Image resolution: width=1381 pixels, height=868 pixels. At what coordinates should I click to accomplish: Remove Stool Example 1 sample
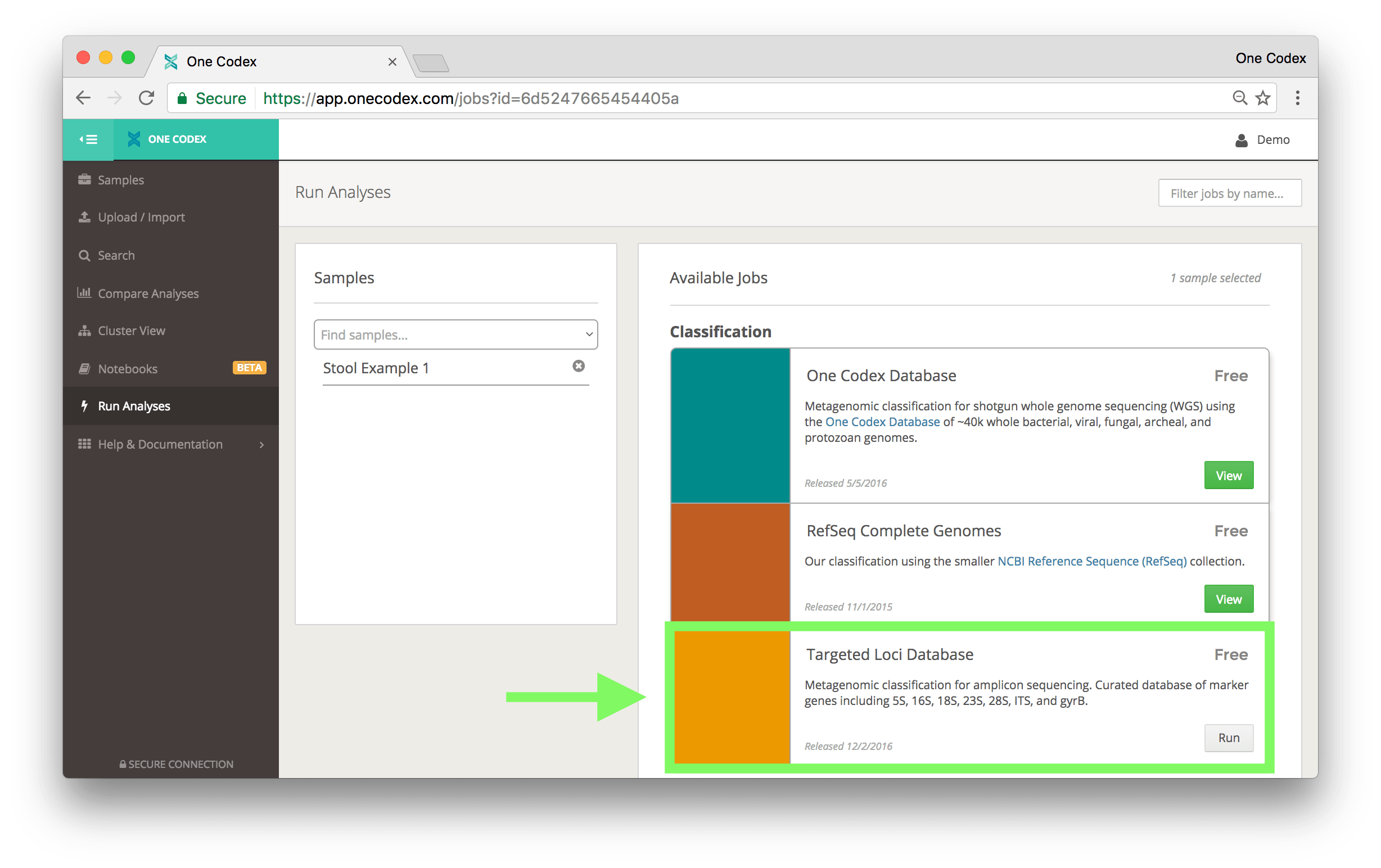(x=579, y=366)
